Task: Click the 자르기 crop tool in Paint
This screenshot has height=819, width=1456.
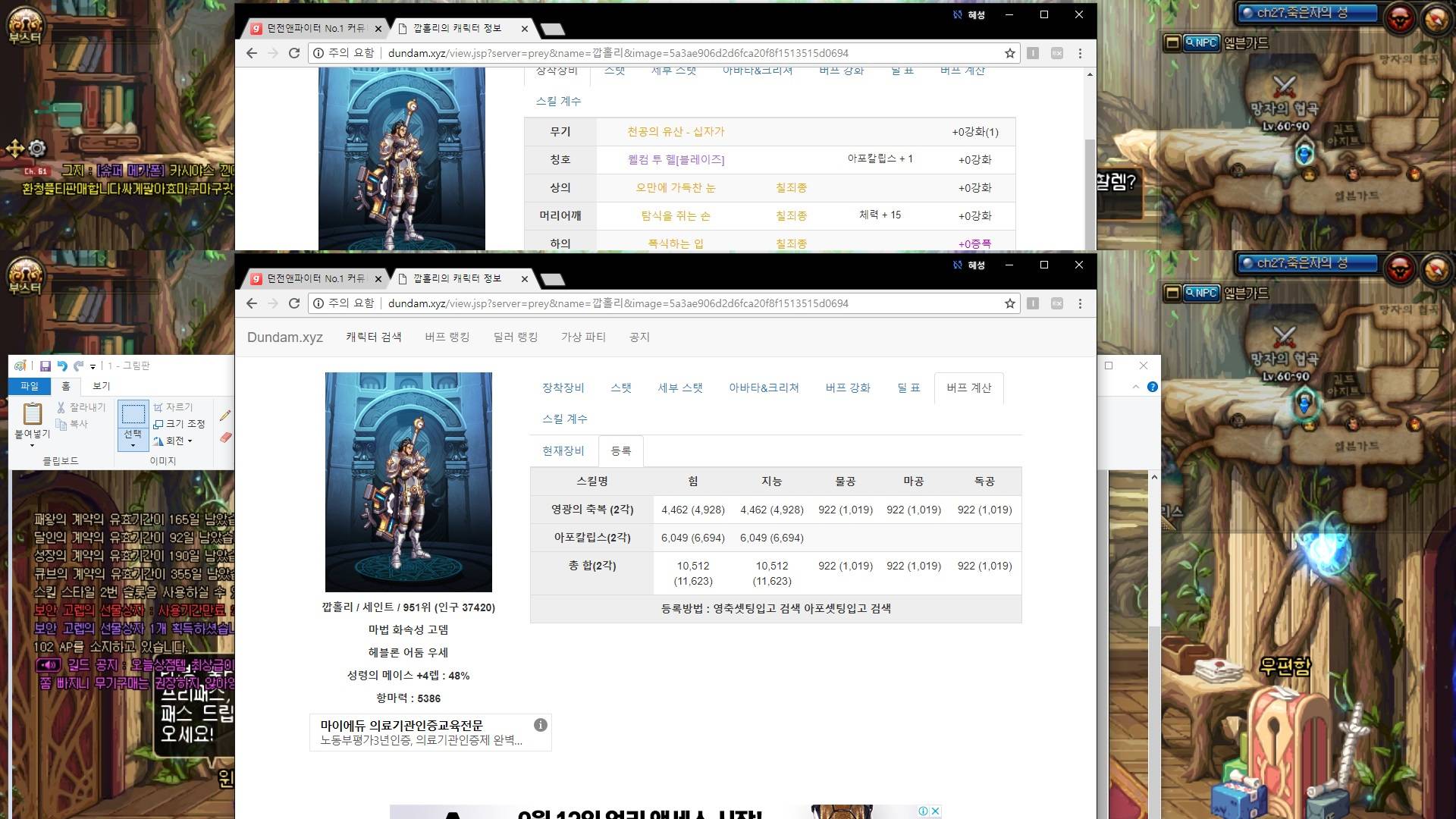Action: tap(174, 407)
